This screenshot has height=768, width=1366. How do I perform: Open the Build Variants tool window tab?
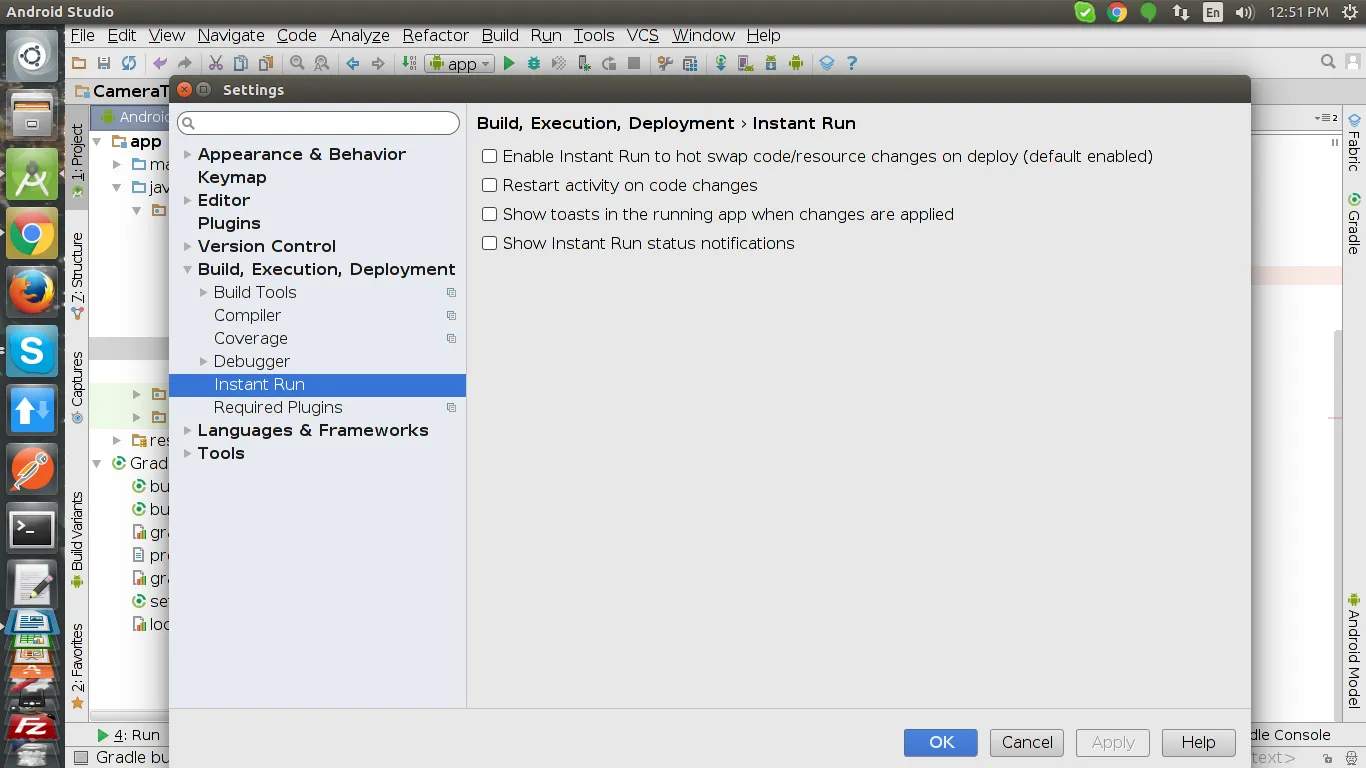(x=77, y=540)
